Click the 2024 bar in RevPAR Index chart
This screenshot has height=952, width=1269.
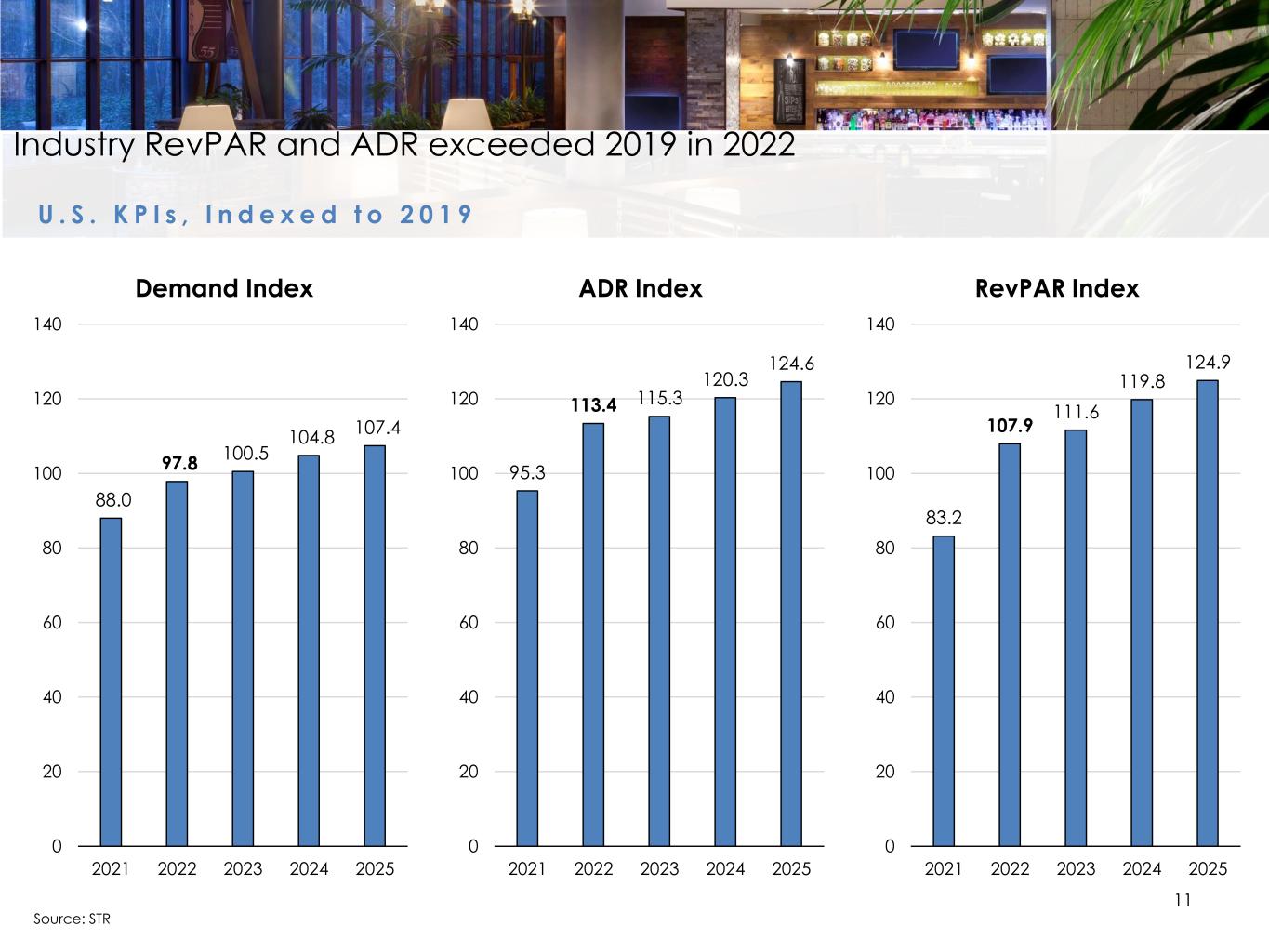click(1142, 622)
